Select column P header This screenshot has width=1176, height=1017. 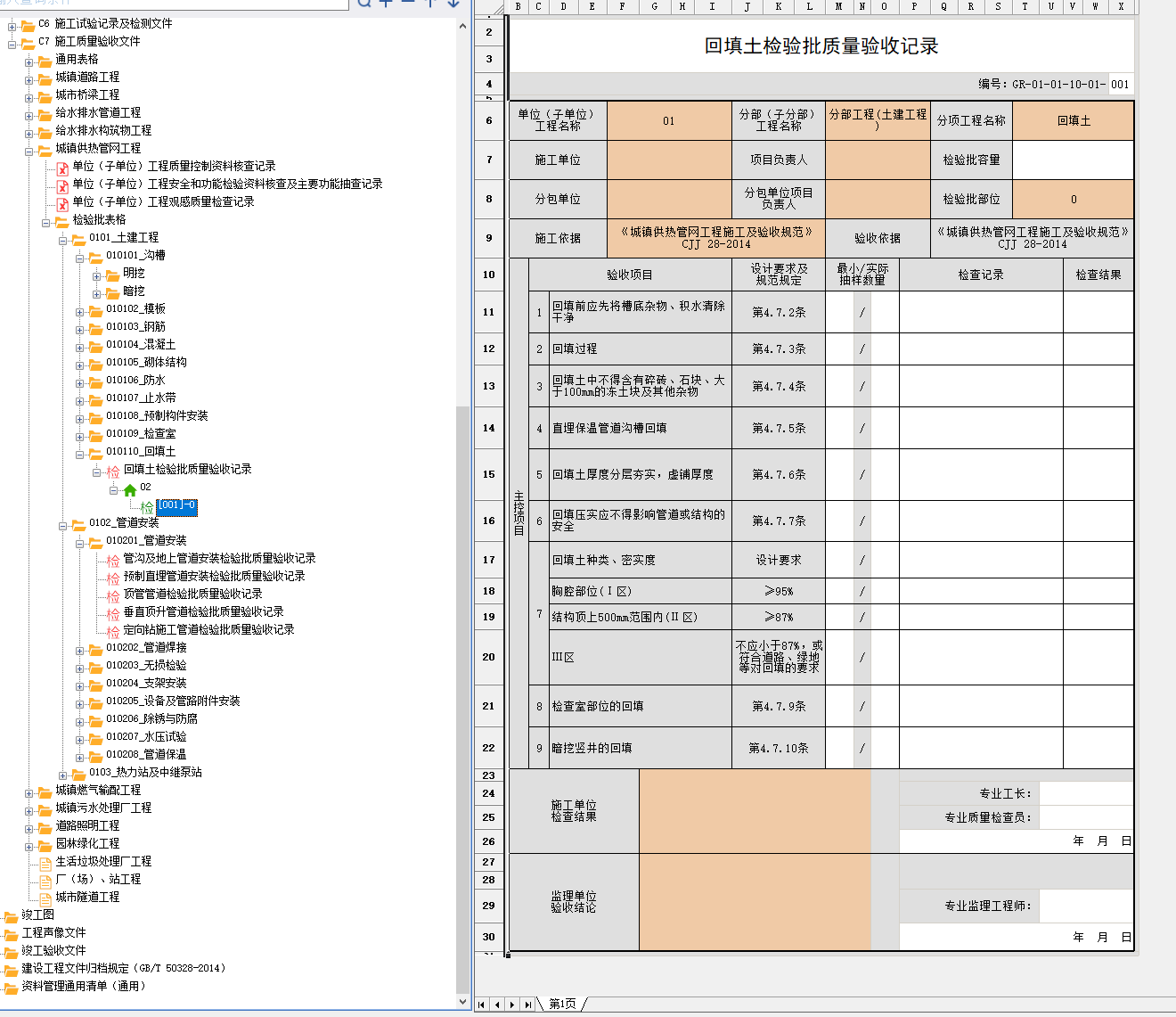[914, 6]
